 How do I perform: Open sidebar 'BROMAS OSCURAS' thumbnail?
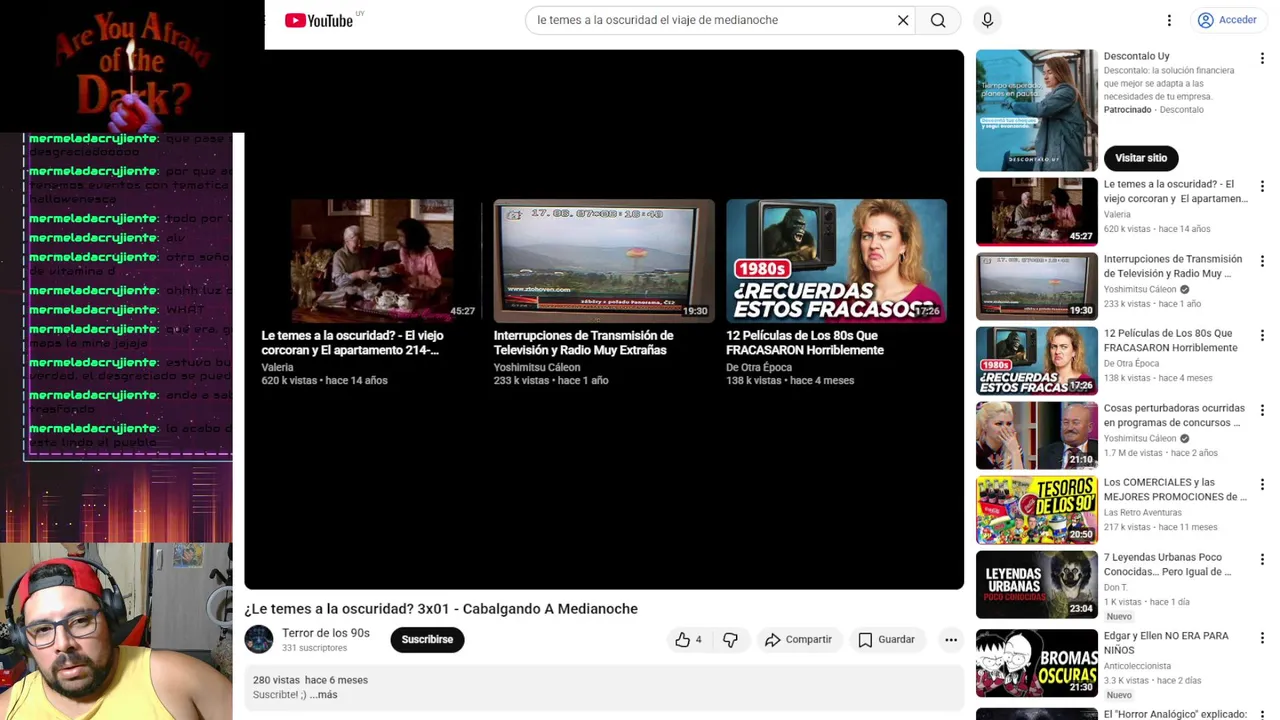(1036, 663)
